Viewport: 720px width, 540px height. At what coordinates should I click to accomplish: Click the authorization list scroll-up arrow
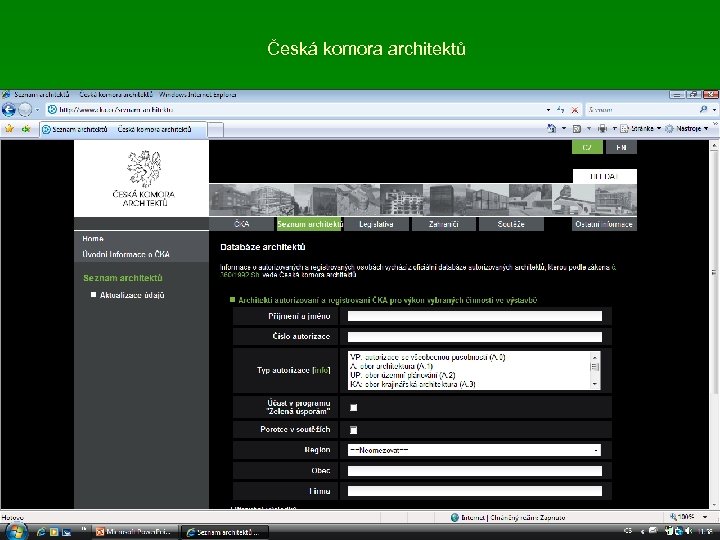595,357
